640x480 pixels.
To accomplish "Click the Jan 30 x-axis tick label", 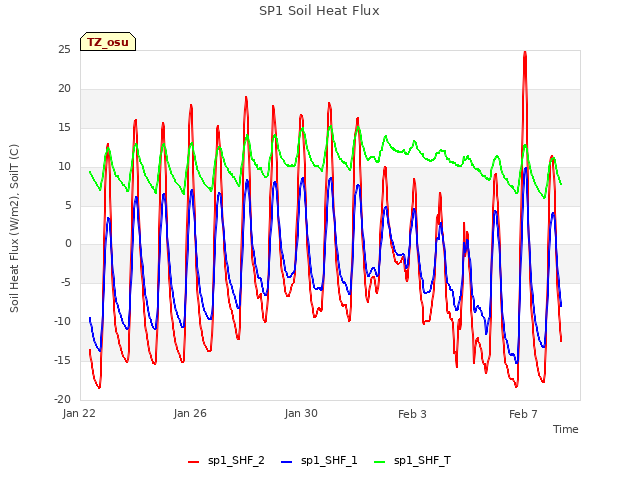I will (301, 413).
